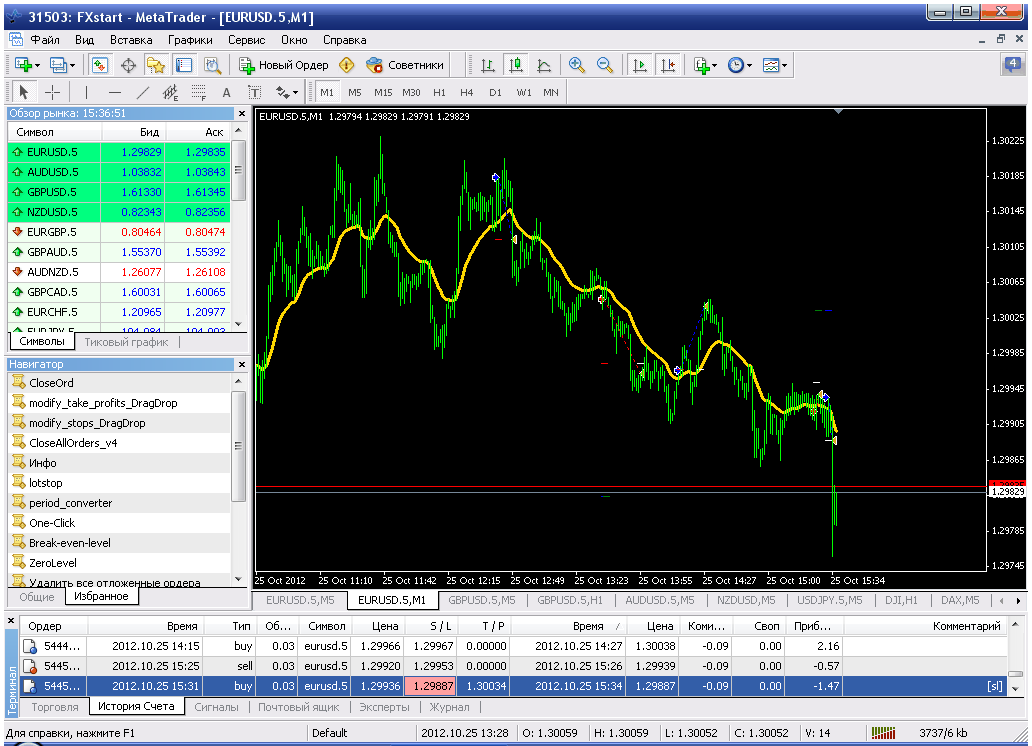1032x746 pixels.
Task: Select the equidistant channel tool
Action: (170, 93)
